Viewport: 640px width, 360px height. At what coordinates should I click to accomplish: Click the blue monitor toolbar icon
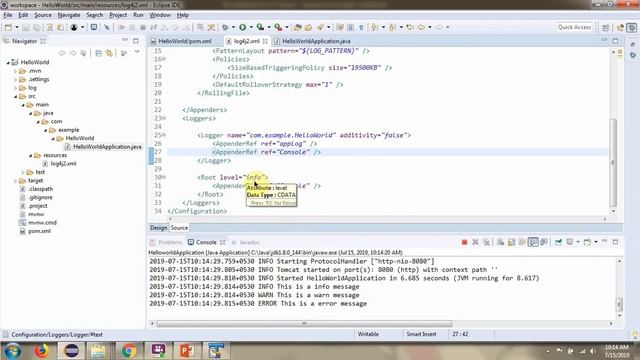pyautogui.click(x=94, y=27)
